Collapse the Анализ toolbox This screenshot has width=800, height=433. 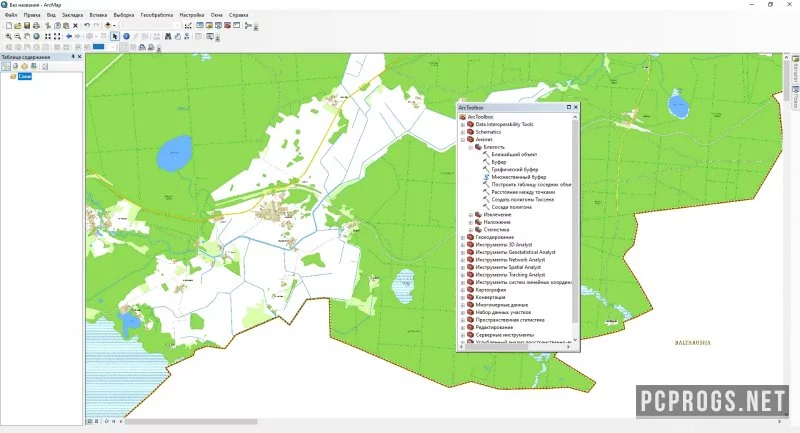(463, 139)
